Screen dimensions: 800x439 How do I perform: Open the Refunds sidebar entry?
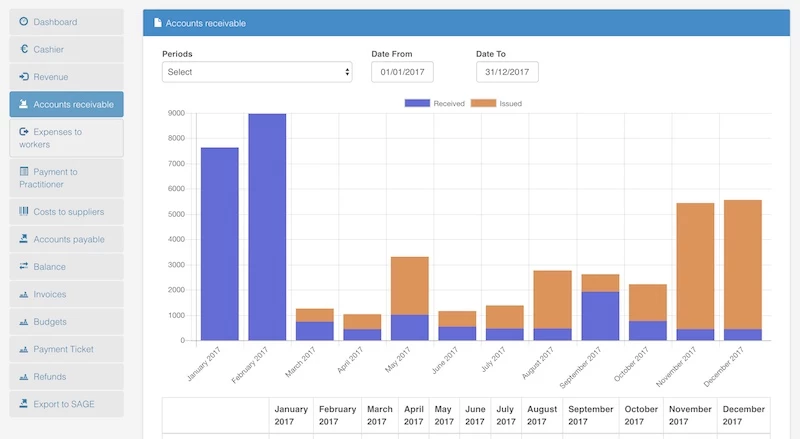coord(67,377)
